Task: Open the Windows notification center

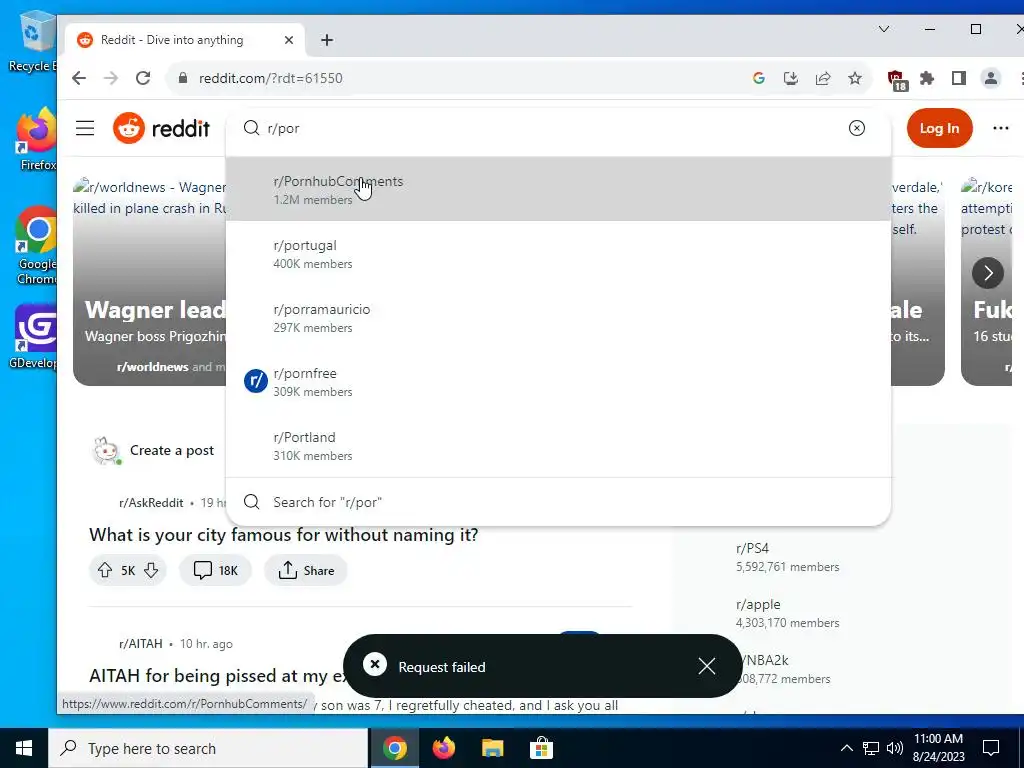Action: (x=991, y=748)
